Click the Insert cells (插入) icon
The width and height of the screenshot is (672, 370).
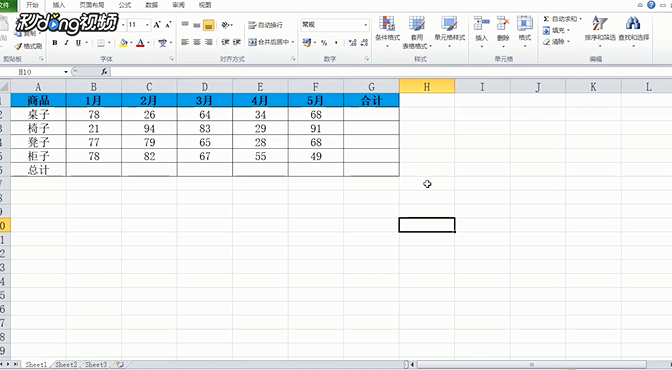[481, 23]
